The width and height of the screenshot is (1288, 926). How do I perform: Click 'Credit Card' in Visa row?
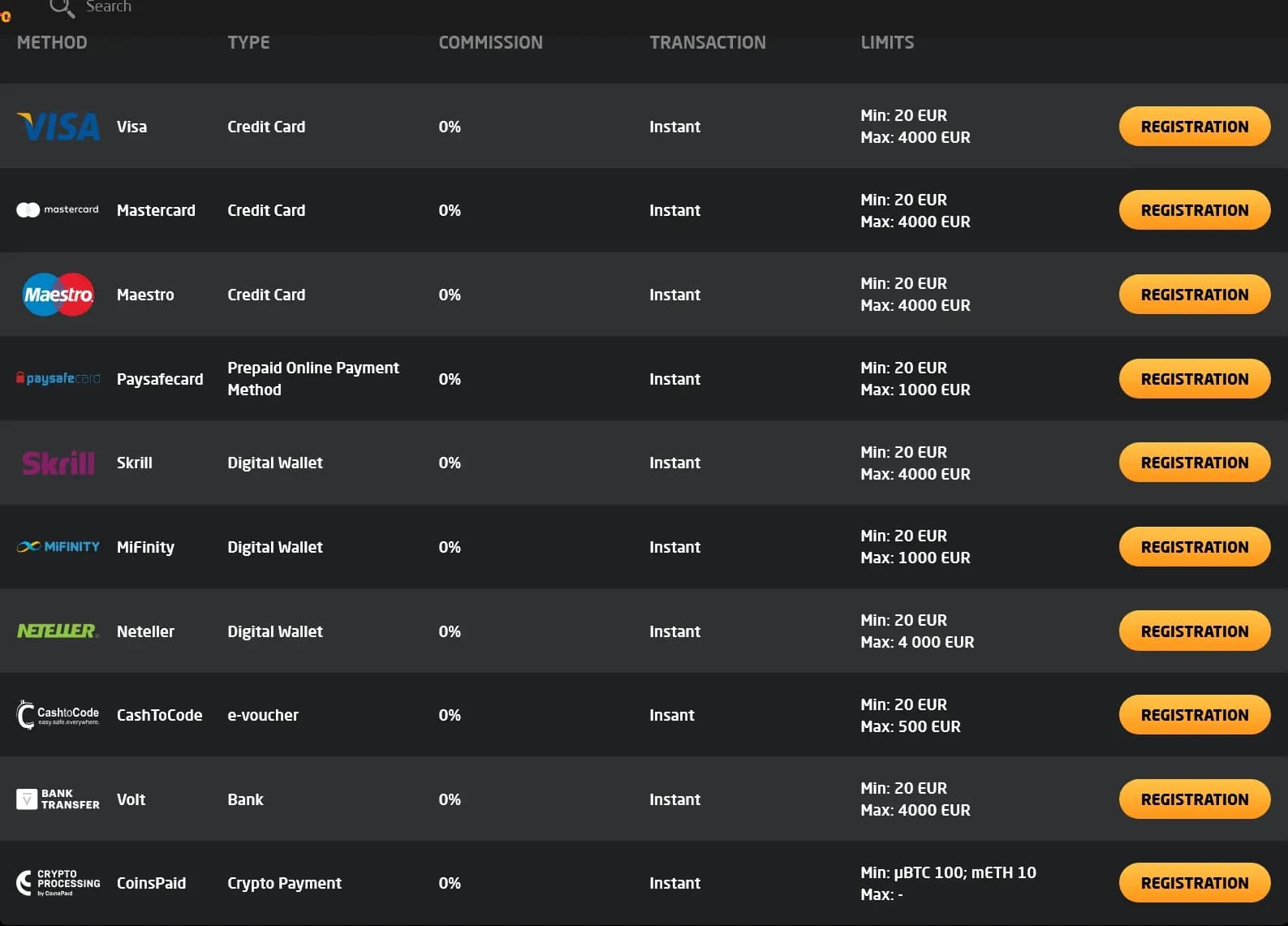[266, 127]
